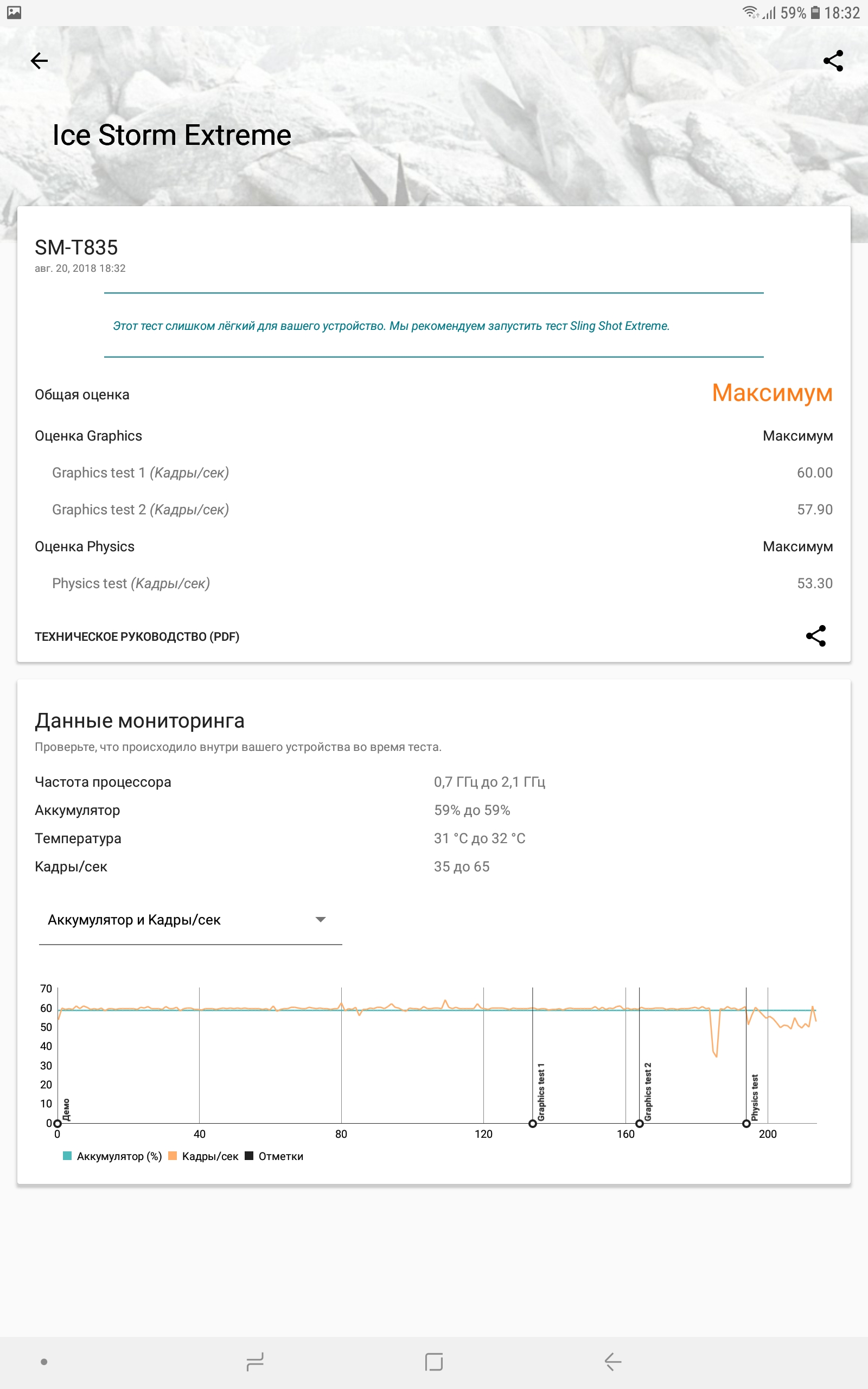Open the Аккумулятор и Кадры/сек dropdown
The image size is (868, 1389).
point(190,920)
